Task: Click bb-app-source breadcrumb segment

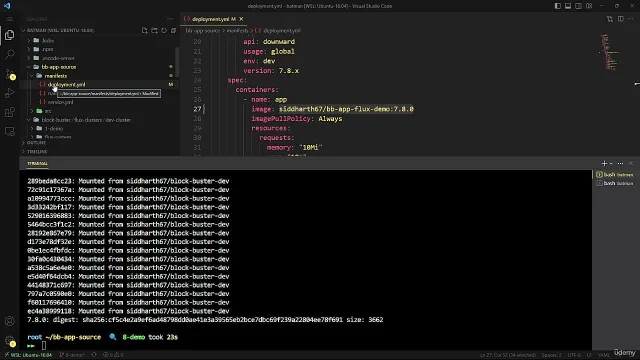Action: click(203, 31)
